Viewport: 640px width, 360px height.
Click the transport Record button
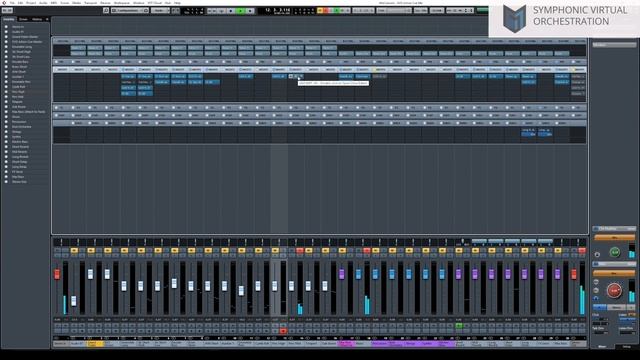click(x=250, y=11)
